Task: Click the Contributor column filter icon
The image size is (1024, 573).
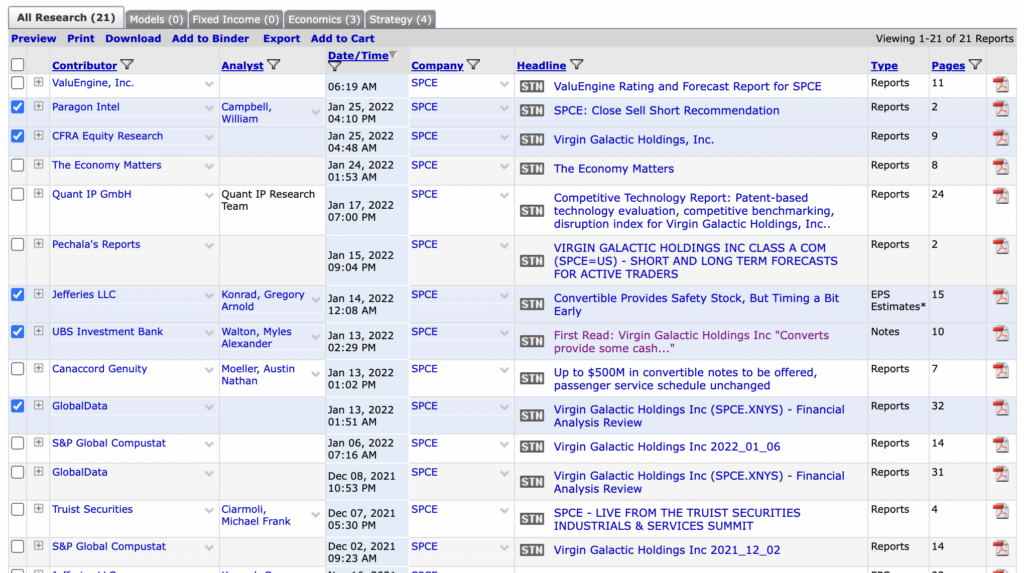Action: pos(127,65)
